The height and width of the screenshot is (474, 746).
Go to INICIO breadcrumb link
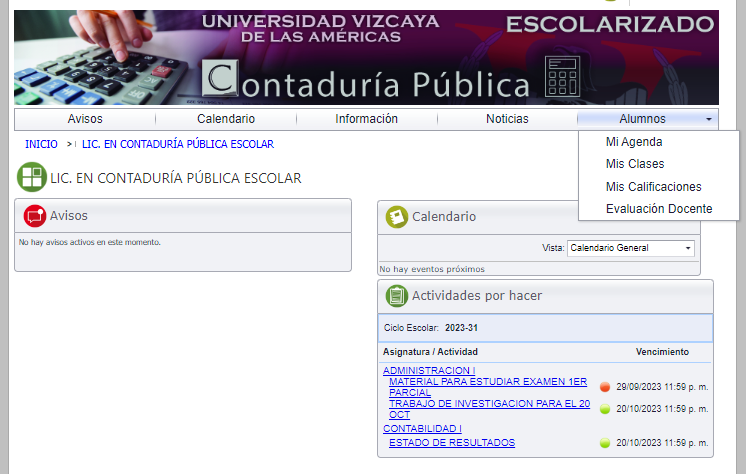pos(41,144)
